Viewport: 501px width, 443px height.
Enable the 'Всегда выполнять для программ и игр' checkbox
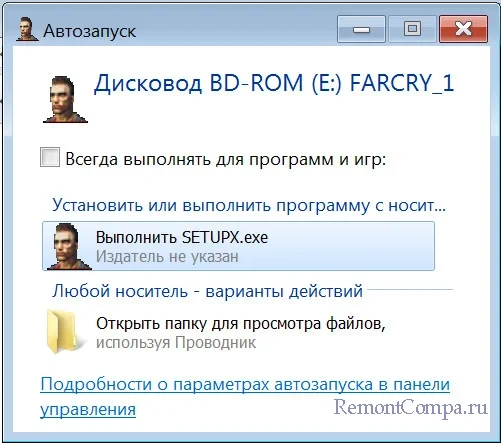click(x=50, y=157)
